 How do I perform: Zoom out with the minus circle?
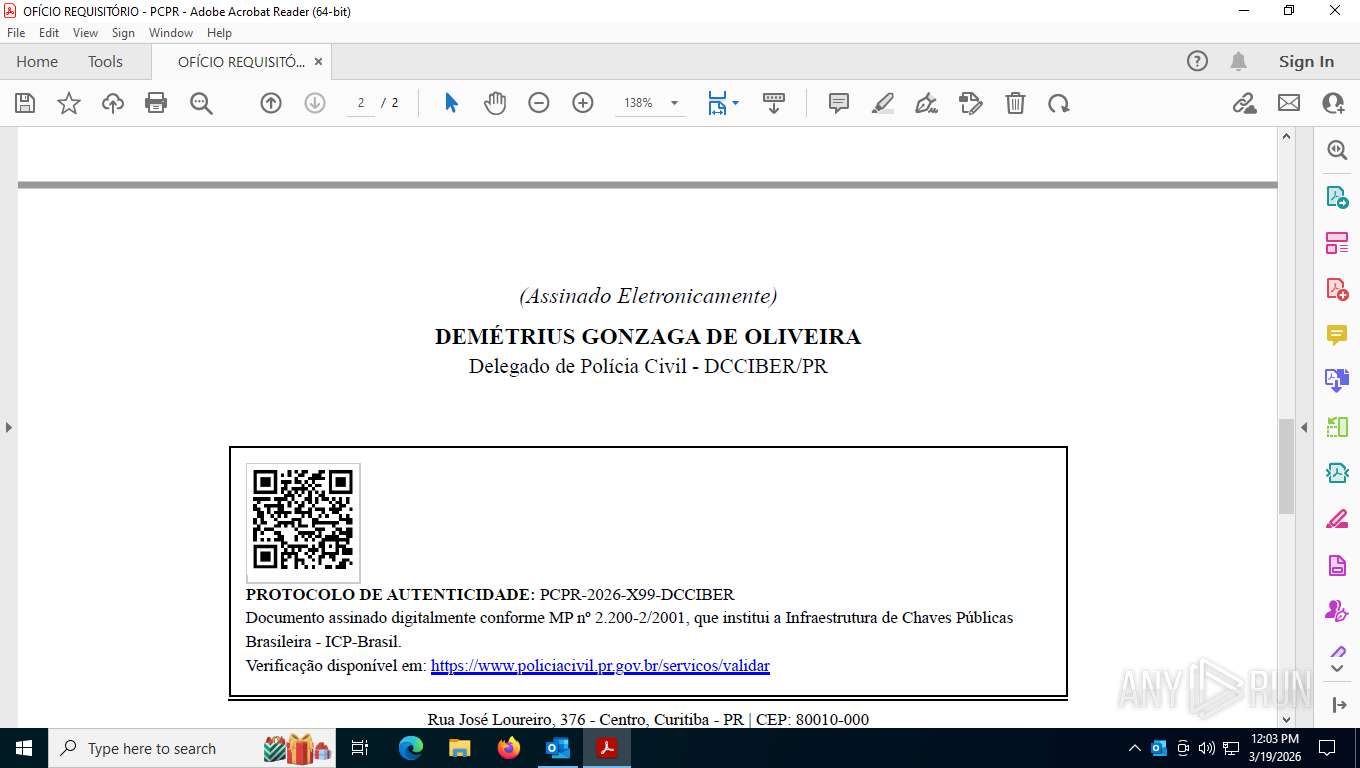coord(539,103)
